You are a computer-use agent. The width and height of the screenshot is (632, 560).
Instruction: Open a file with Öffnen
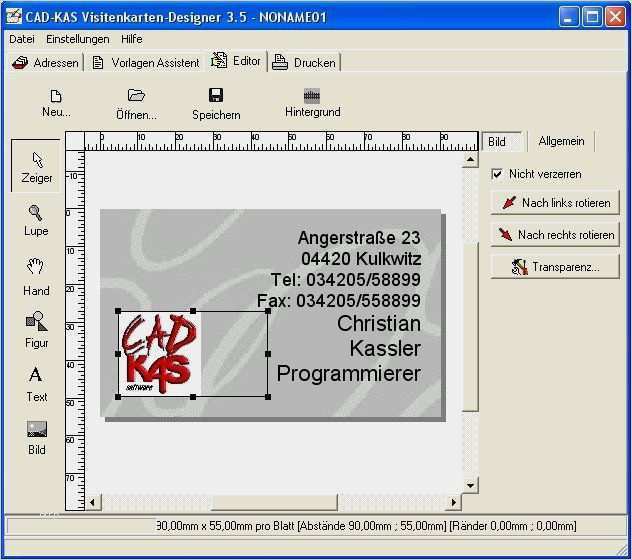[136, 104]
